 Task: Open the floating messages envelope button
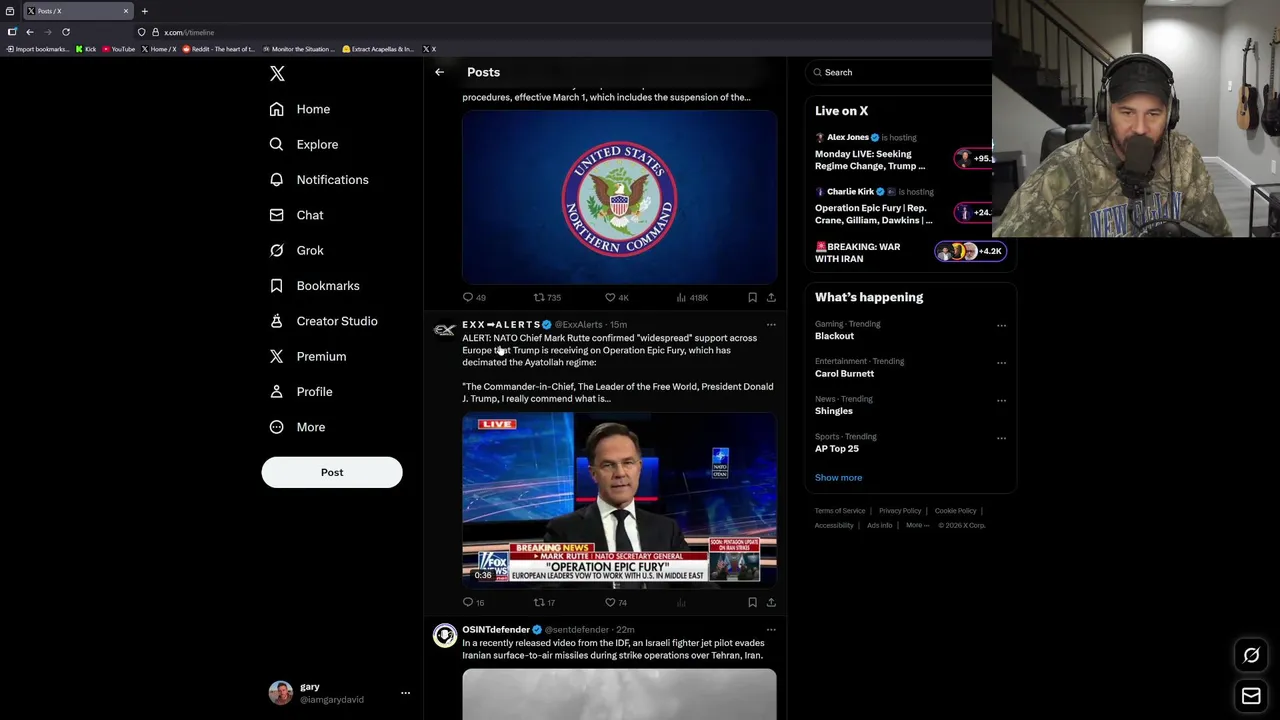[x=1251, y=696]
